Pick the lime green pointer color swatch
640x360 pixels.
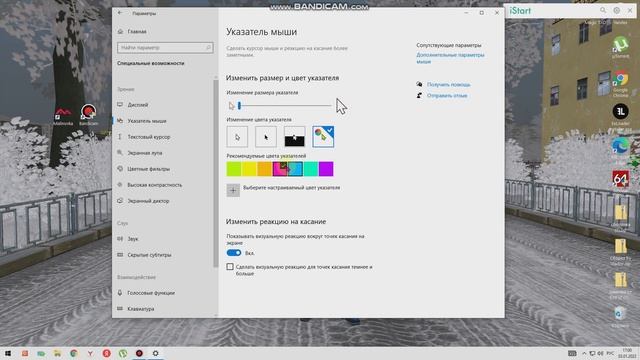pyautogui.click(x=234, y=169)
